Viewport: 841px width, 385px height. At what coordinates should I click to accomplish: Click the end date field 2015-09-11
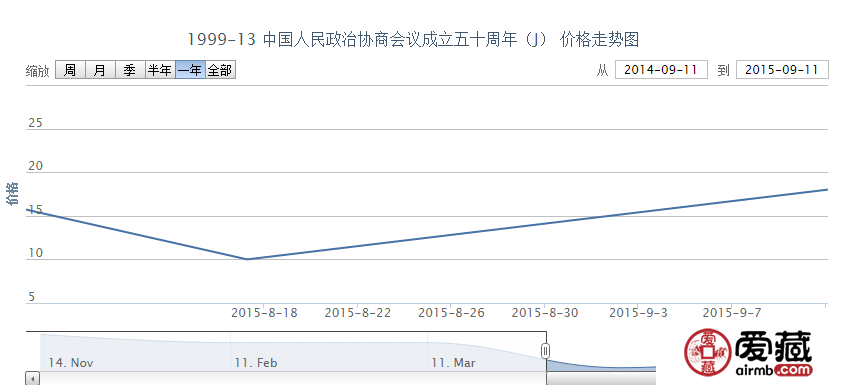(x=783, y=70)
